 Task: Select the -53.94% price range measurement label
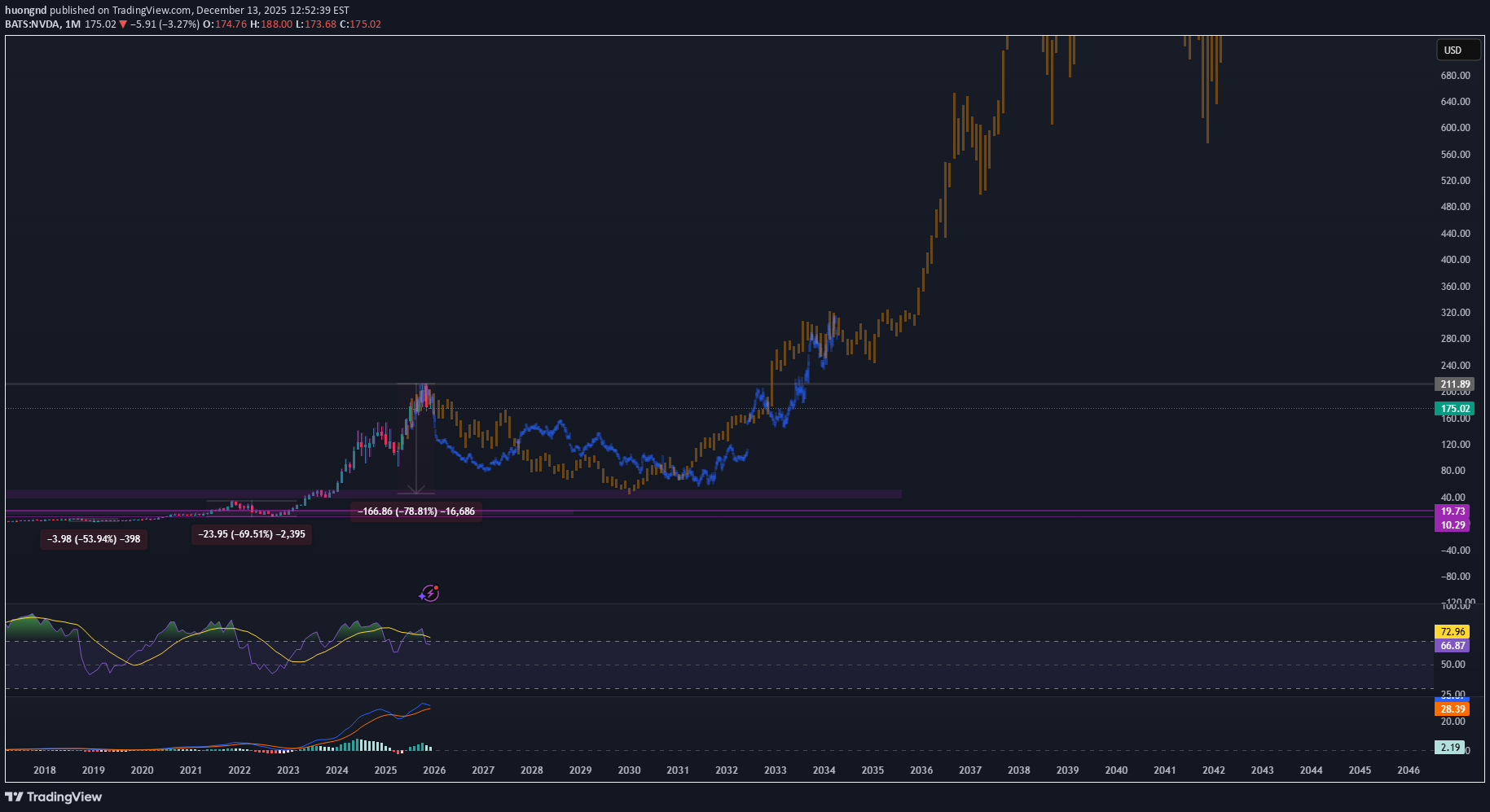[x=94, y=539]
